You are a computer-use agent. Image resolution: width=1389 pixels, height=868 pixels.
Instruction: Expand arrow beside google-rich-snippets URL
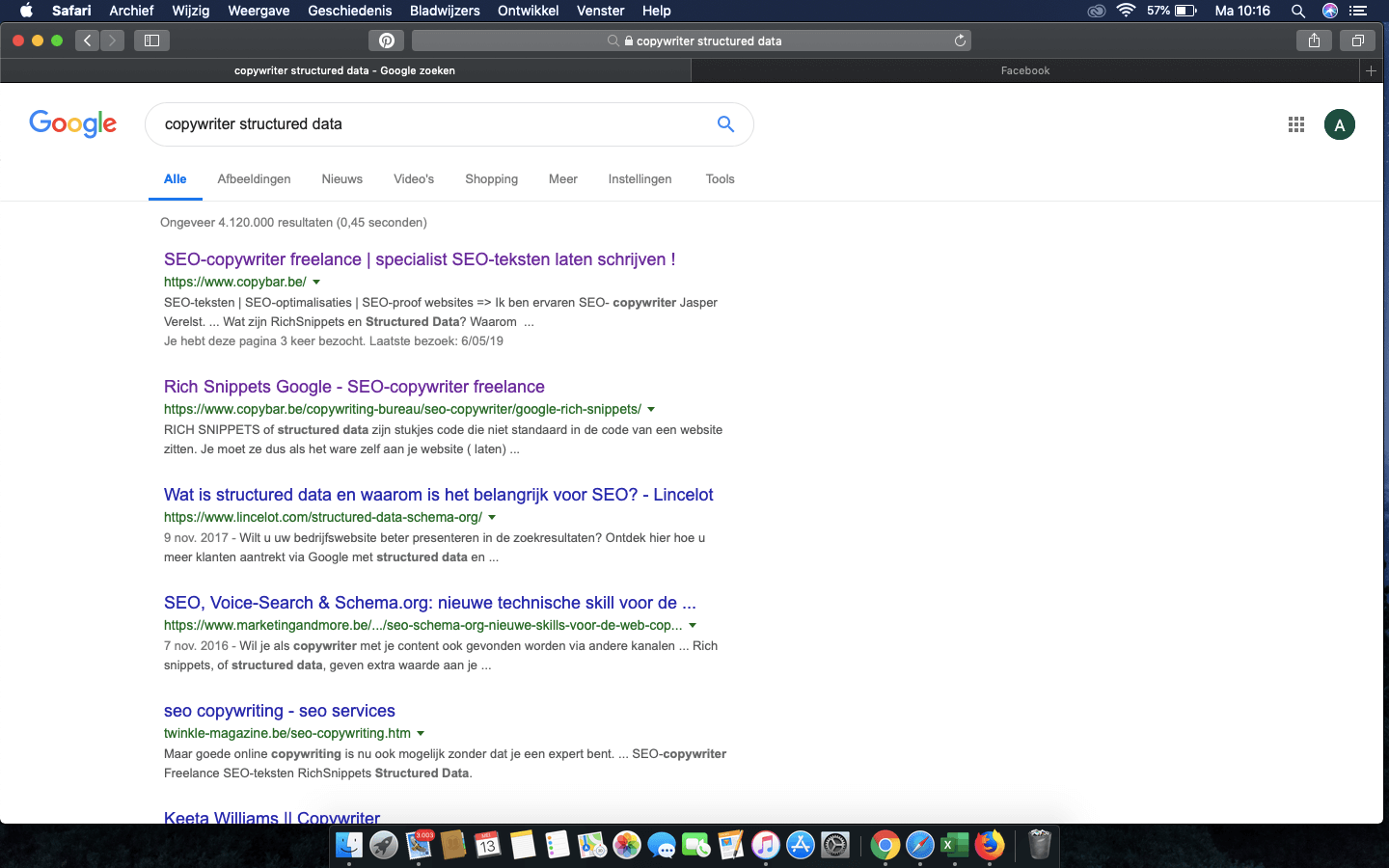point(651,410)
